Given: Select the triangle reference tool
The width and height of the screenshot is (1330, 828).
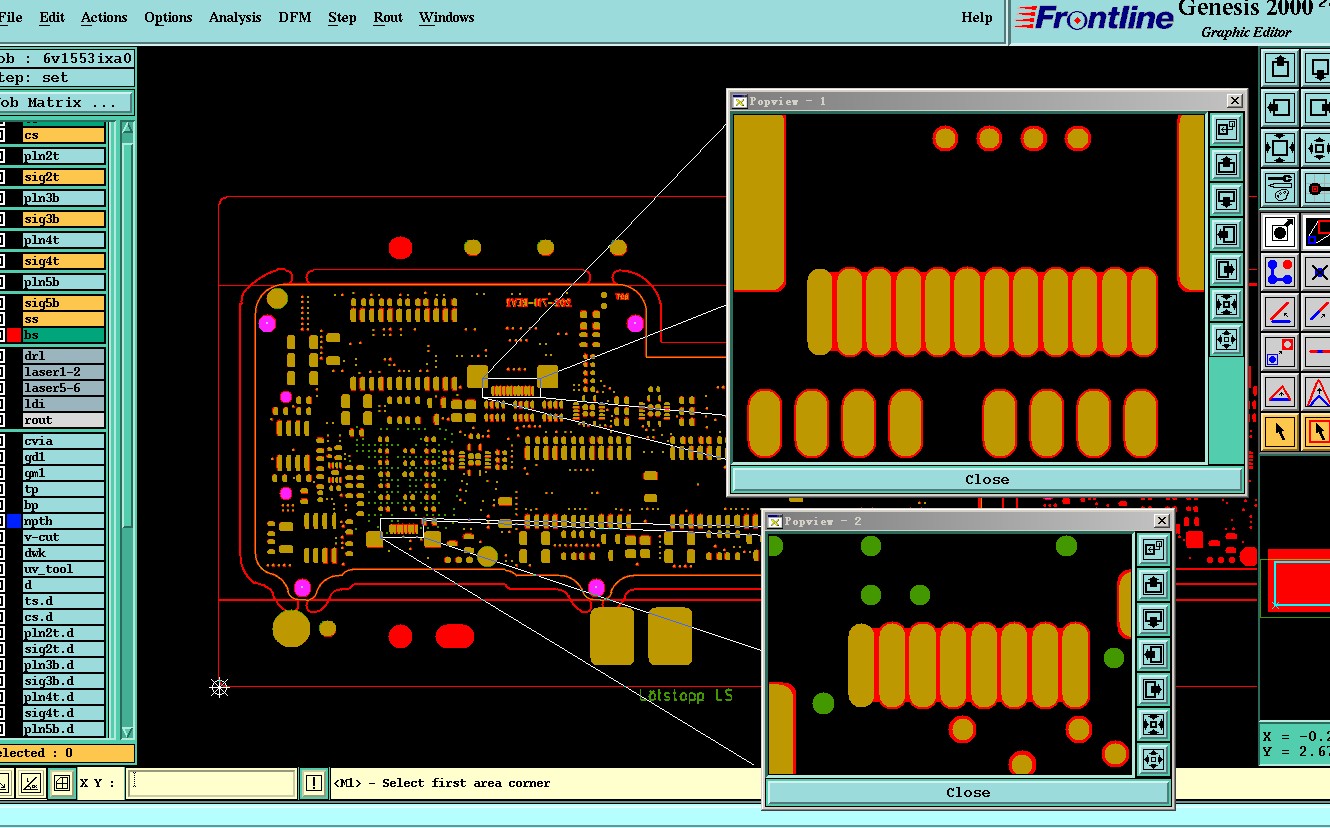Looking at the screenshot, I should point(1280,392).
